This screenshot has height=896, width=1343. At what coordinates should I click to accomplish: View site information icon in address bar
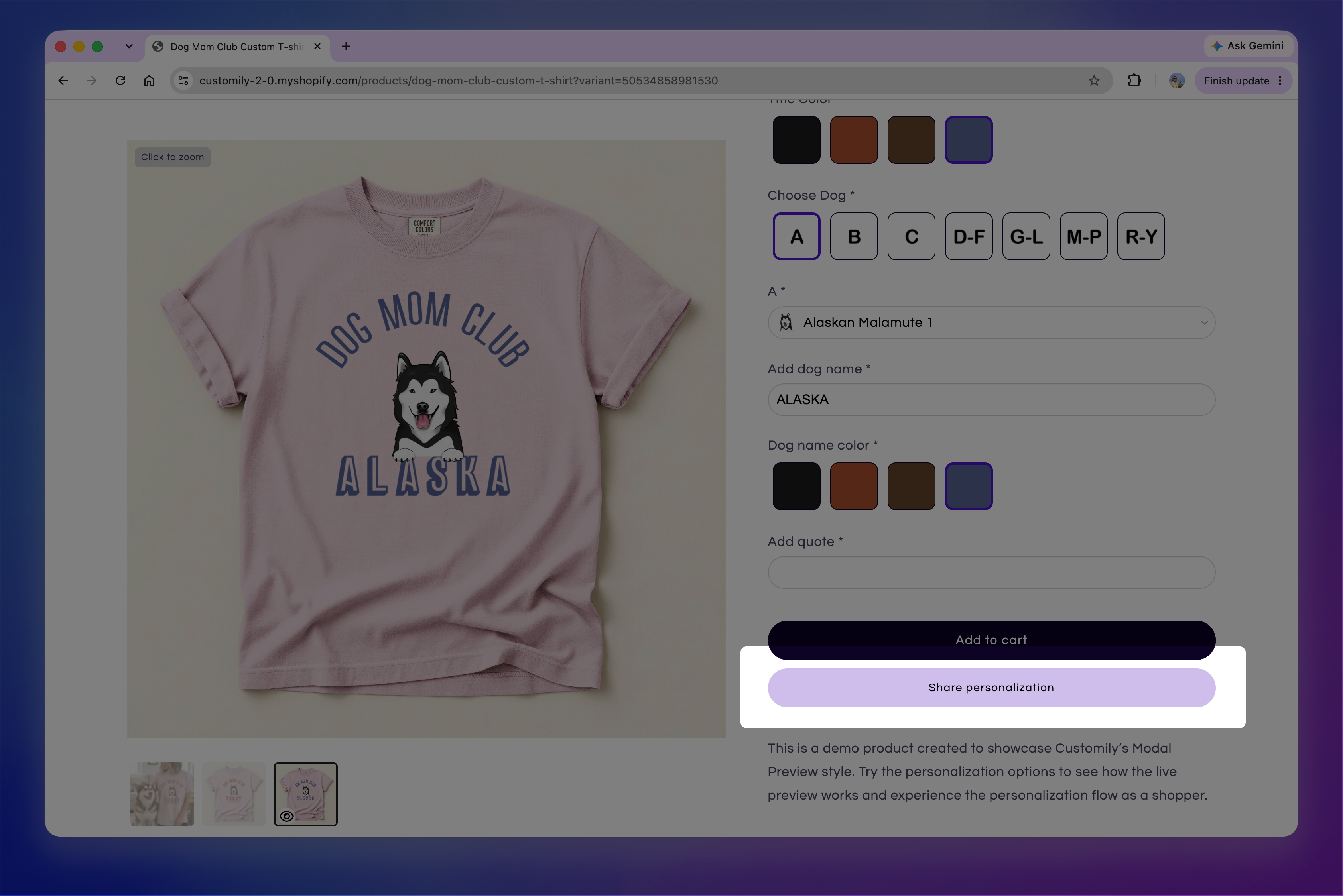click(x=183, y=81)
